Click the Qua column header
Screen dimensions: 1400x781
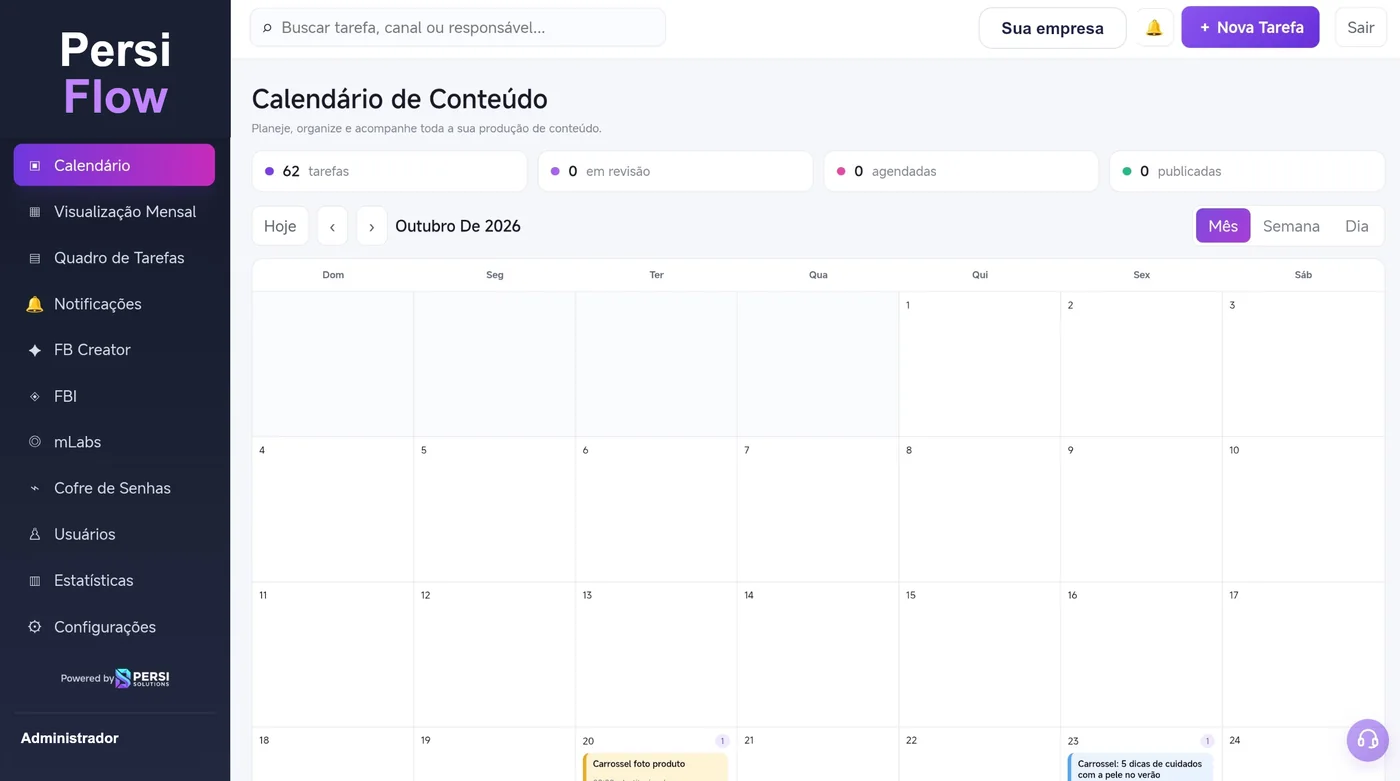818,275
